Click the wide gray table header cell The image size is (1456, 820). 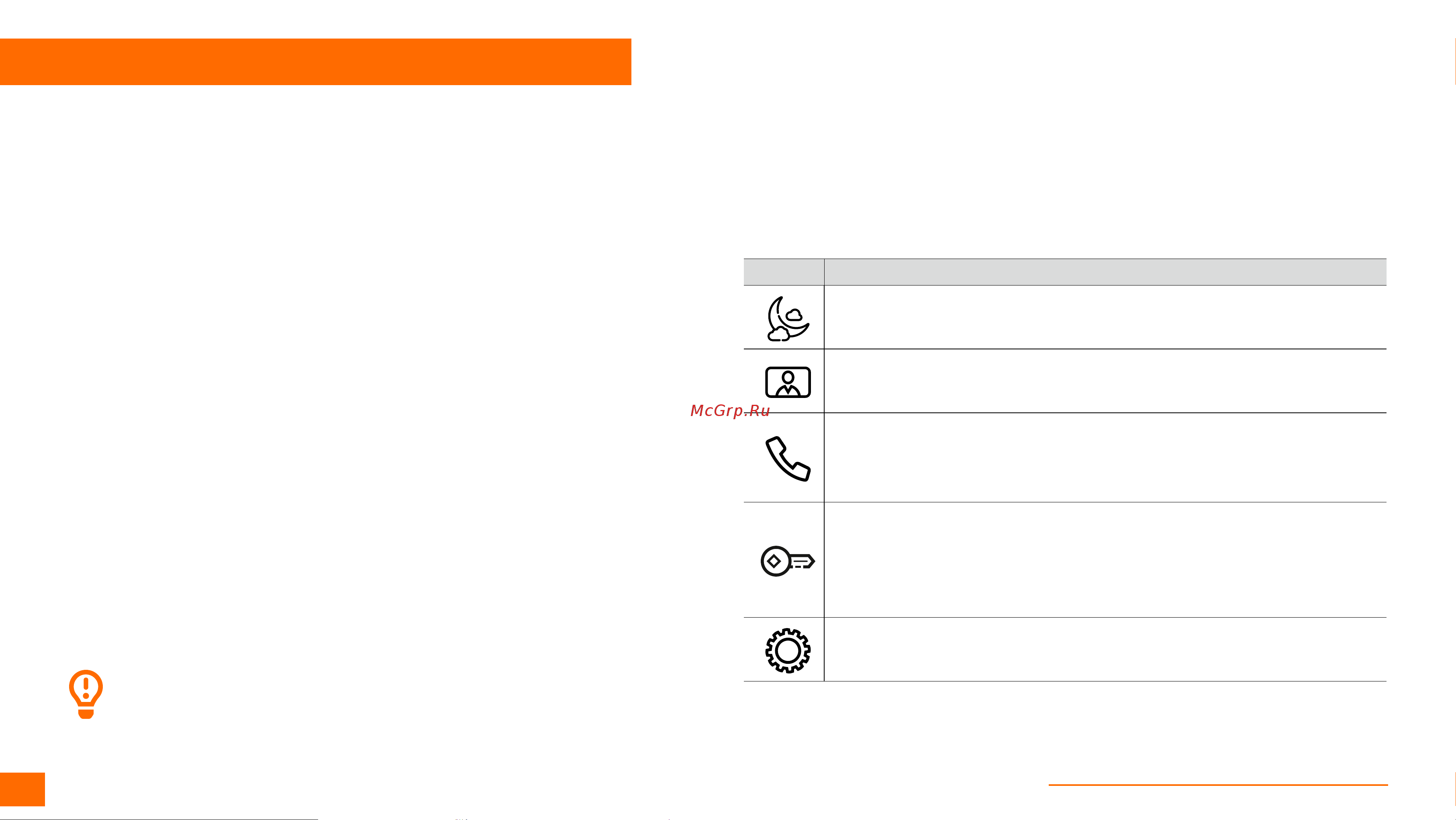1105,272
